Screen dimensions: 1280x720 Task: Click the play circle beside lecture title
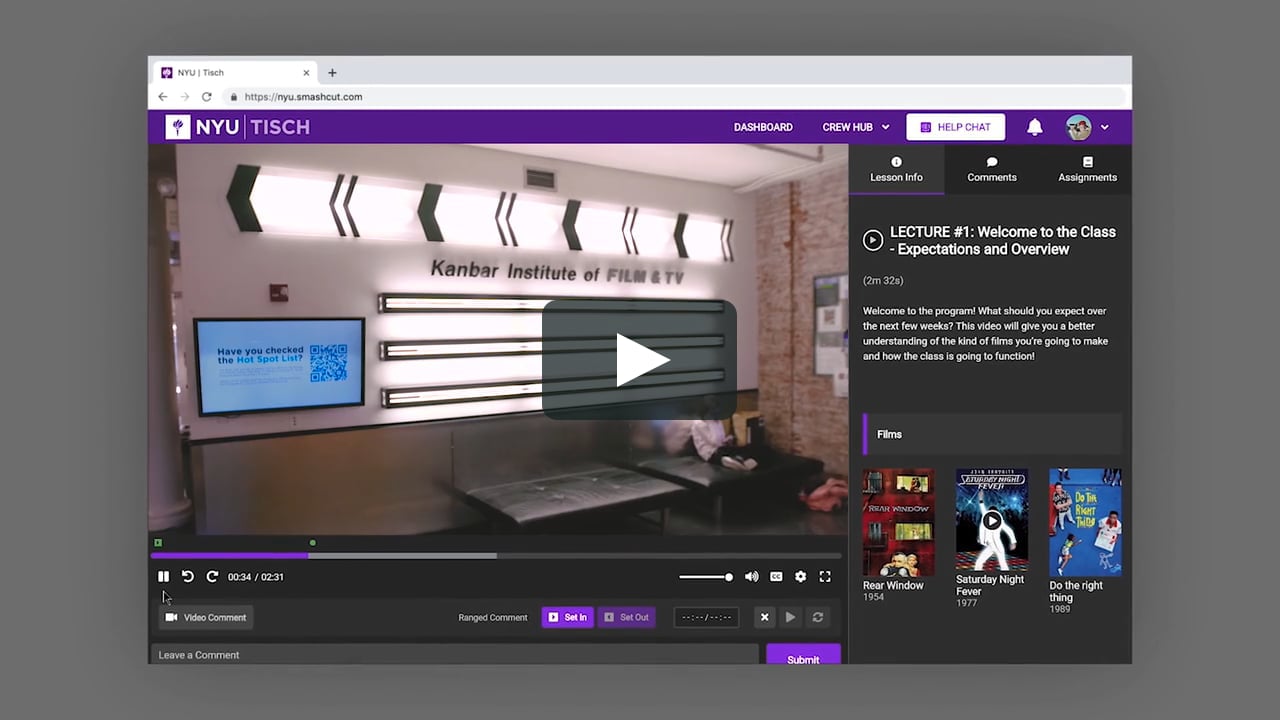pos(873,240)
